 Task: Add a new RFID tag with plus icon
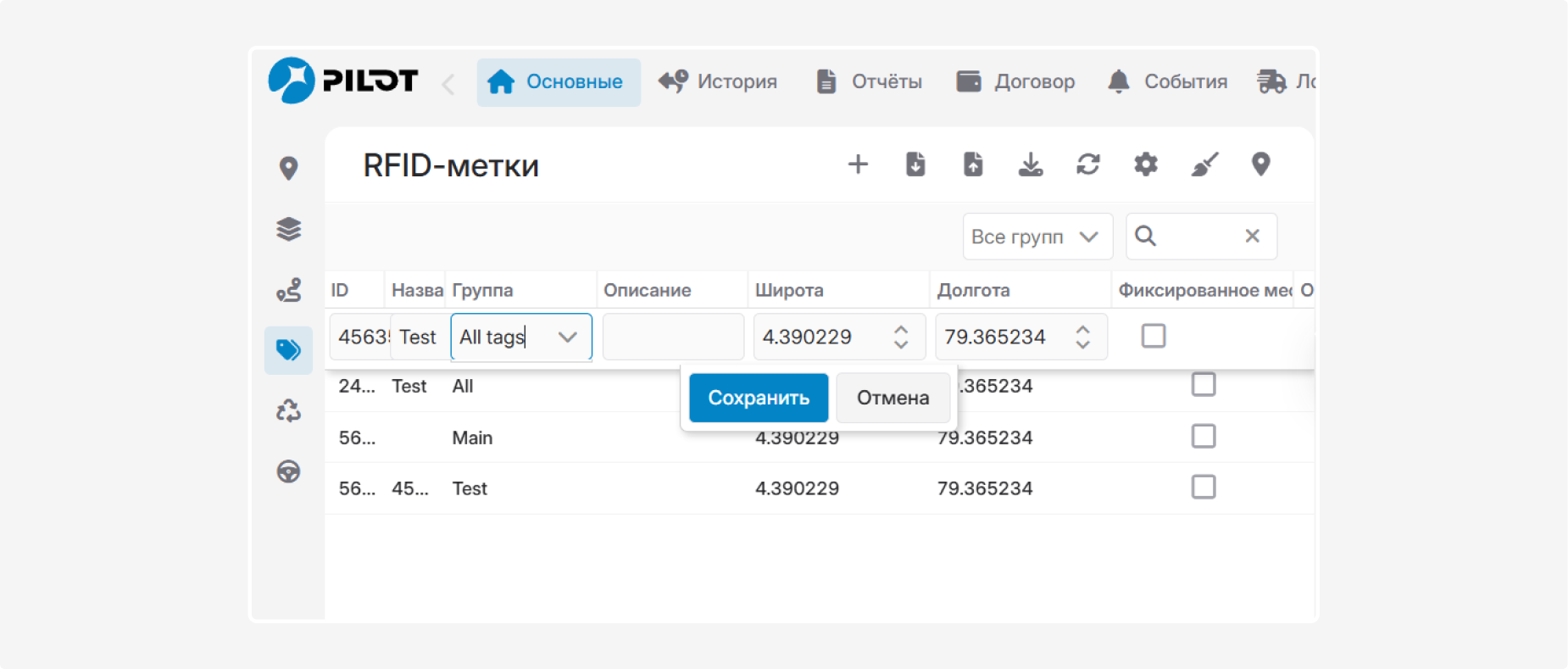pos(858,164)
